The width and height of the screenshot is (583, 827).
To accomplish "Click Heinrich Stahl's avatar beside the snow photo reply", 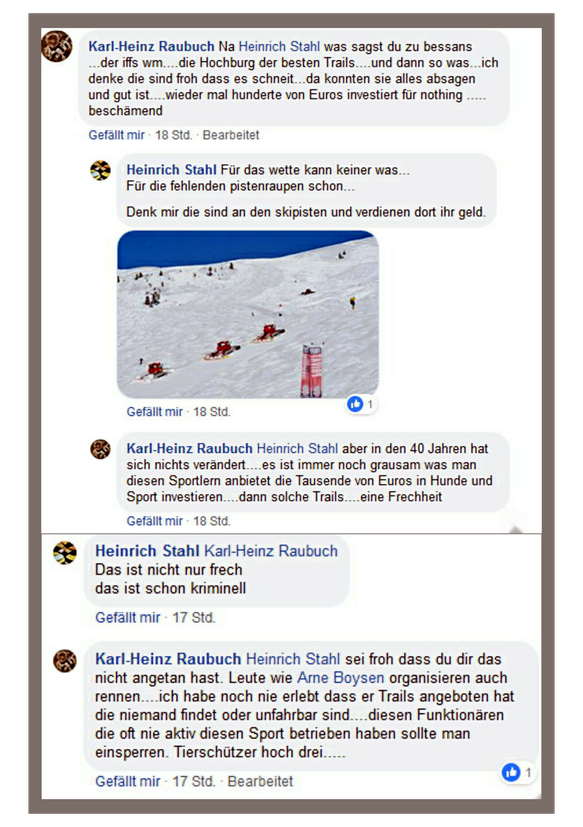I will pos(100,170).
